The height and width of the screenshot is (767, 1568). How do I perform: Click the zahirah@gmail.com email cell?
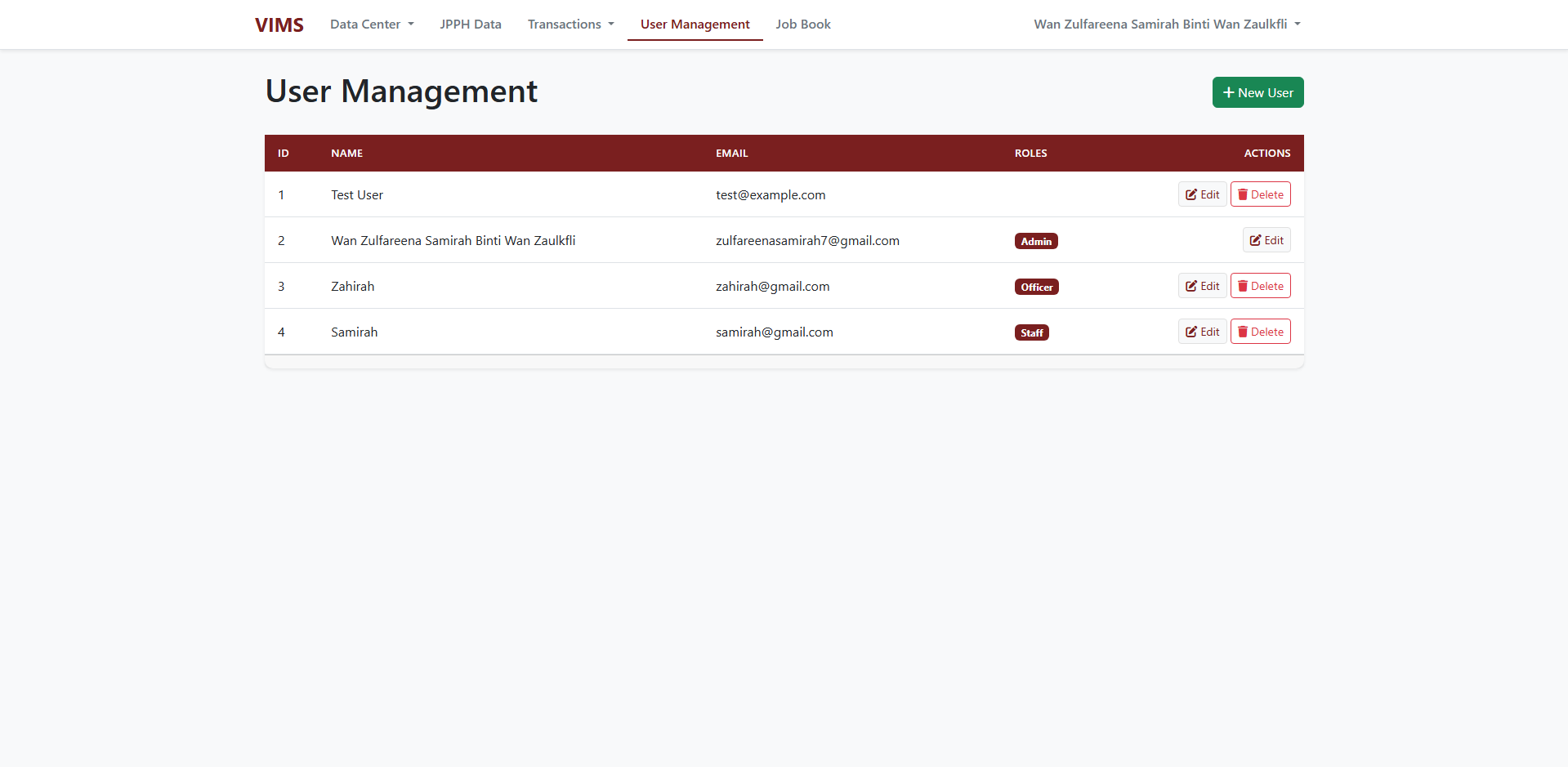772,287
